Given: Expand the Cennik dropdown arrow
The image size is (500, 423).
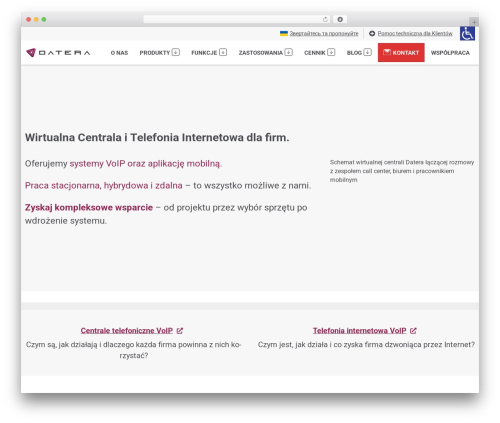Looking at the screenshot, I should 331,52.
